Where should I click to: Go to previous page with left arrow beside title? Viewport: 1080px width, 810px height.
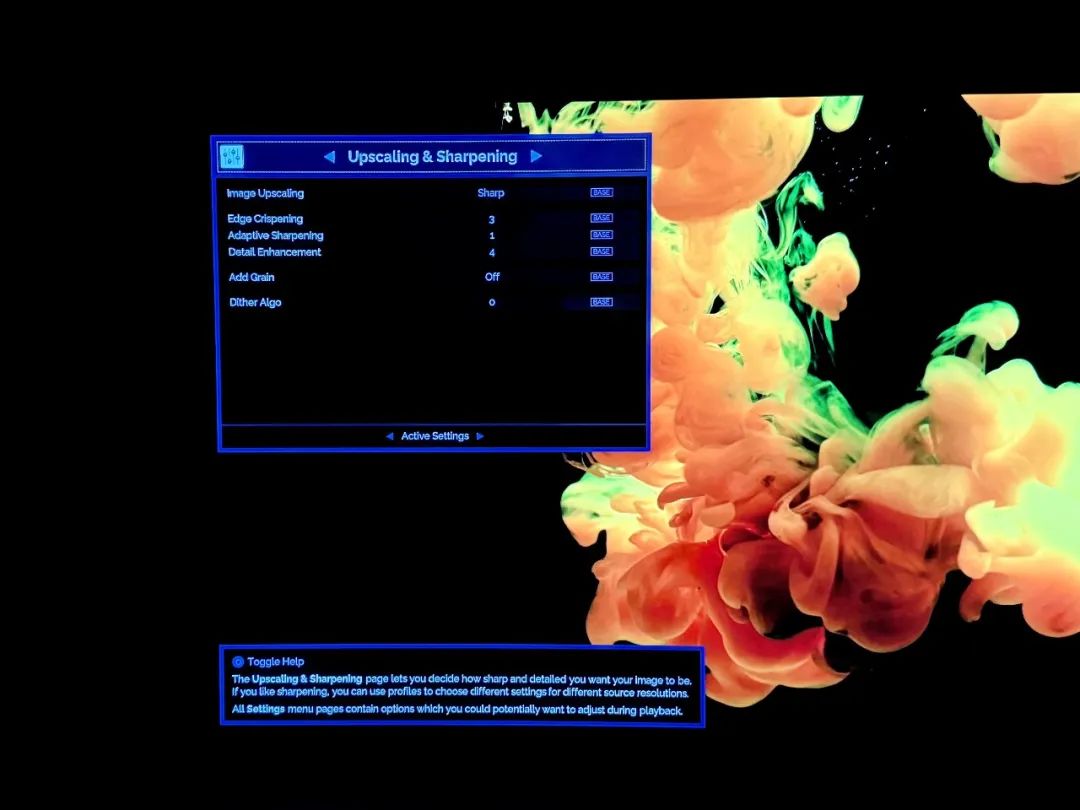329,157
